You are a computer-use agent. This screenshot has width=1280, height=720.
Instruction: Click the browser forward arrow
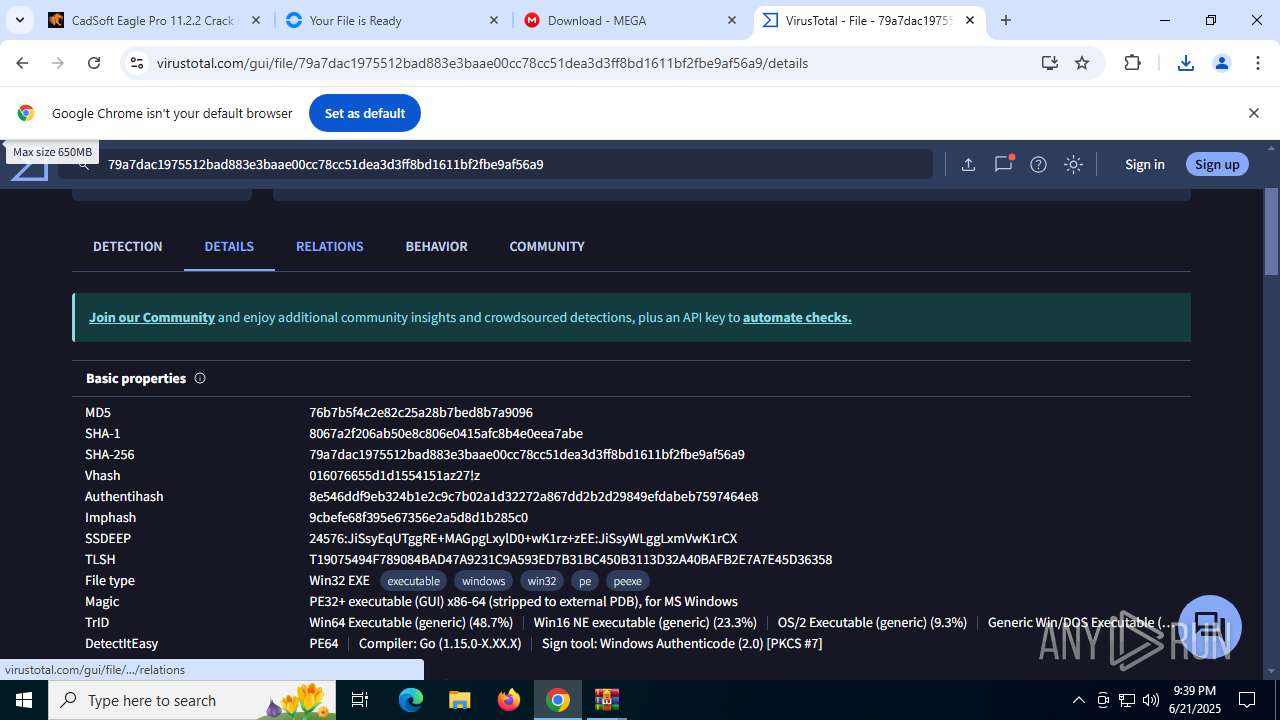point(58,63)
